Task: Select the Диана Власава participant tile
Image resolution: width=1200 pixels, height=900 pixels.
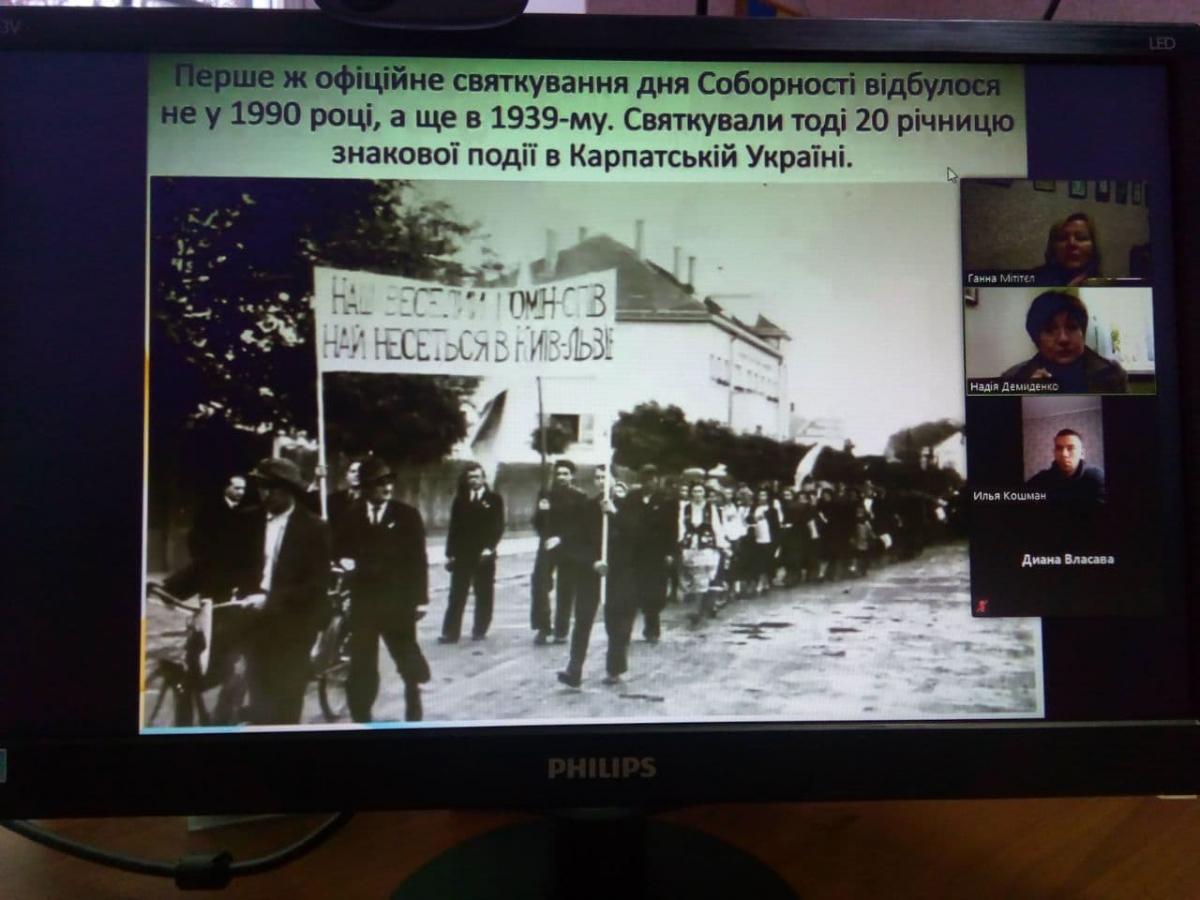Action: (1069, 560)
